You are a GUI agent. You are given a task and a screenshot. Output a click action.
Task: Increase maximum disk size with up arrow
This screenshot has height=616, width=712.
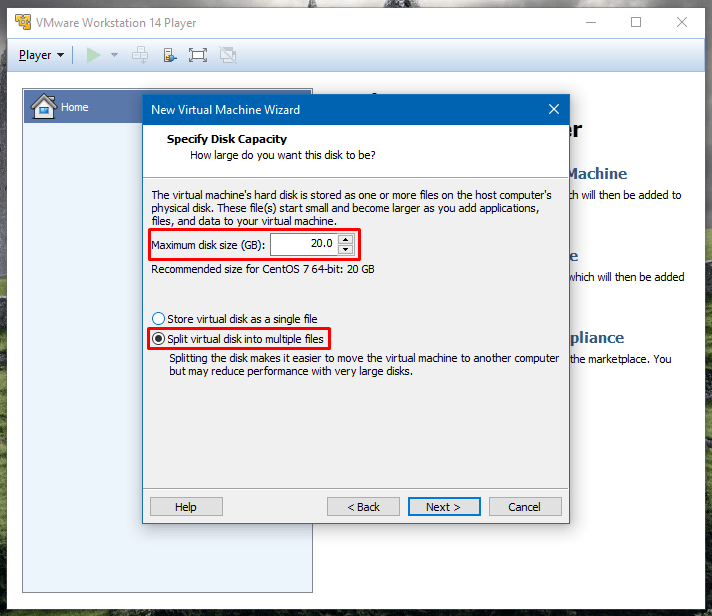[346, 239]
